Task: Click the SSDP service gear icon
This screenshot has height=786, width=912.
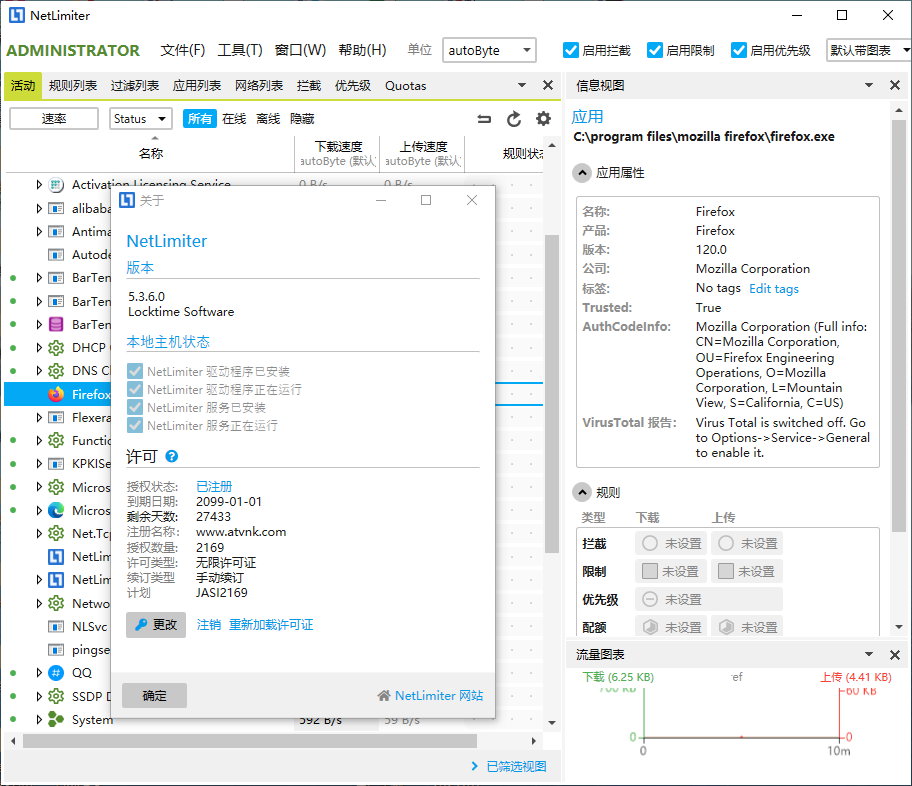Action: pos(56,696)
